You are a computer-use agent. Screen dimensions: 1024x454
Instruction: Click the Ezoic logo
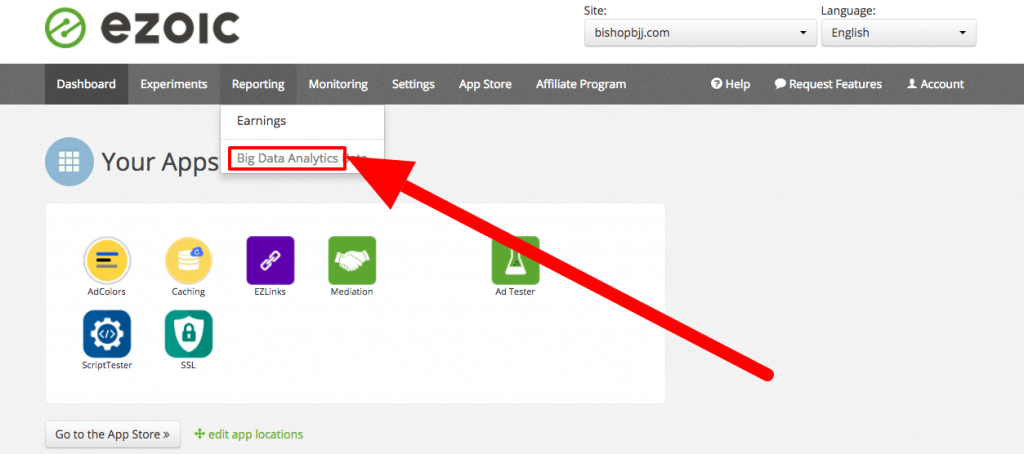point(142,29)
